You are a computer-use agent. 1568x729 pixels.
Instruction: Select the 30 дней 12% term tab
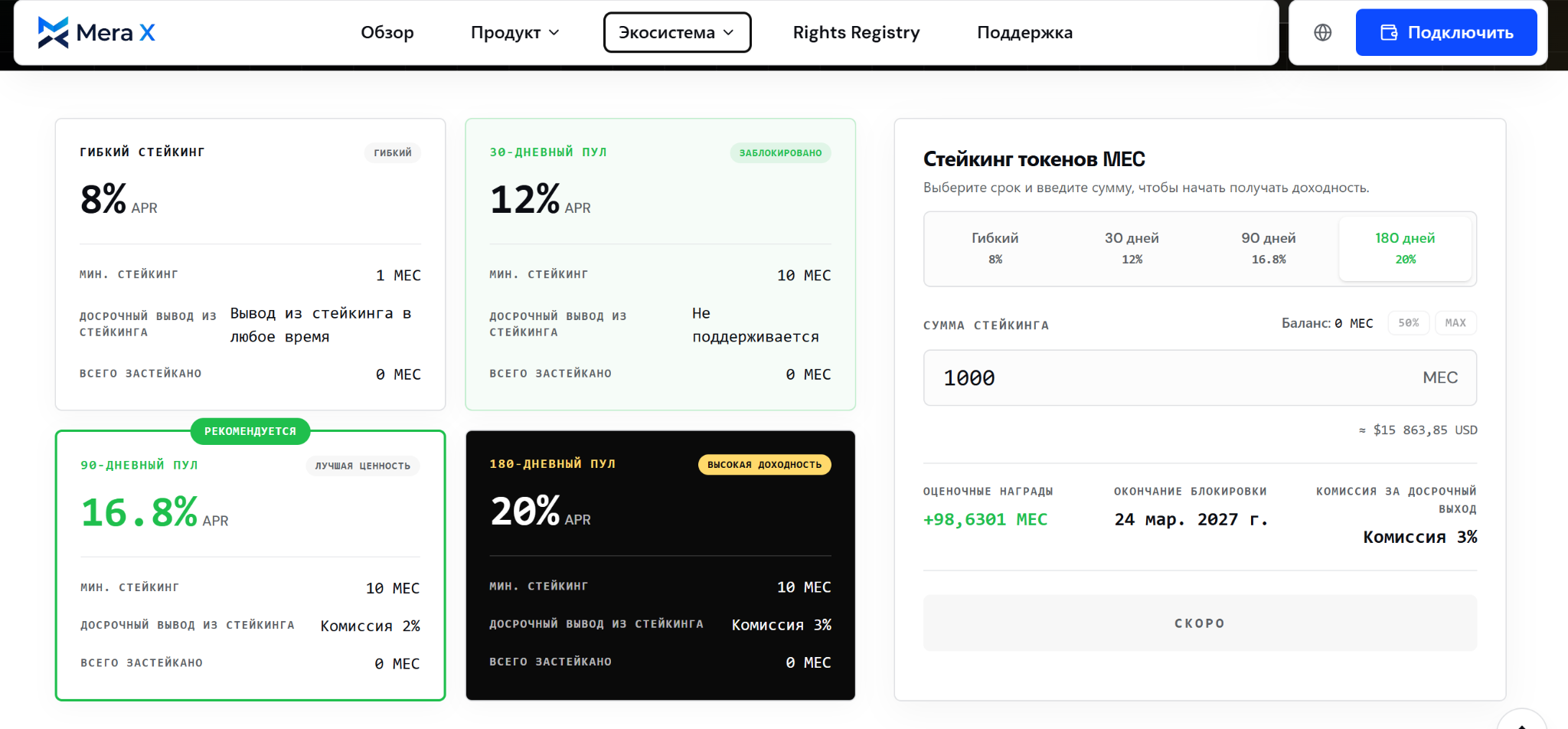click(x=1132, y=248)
